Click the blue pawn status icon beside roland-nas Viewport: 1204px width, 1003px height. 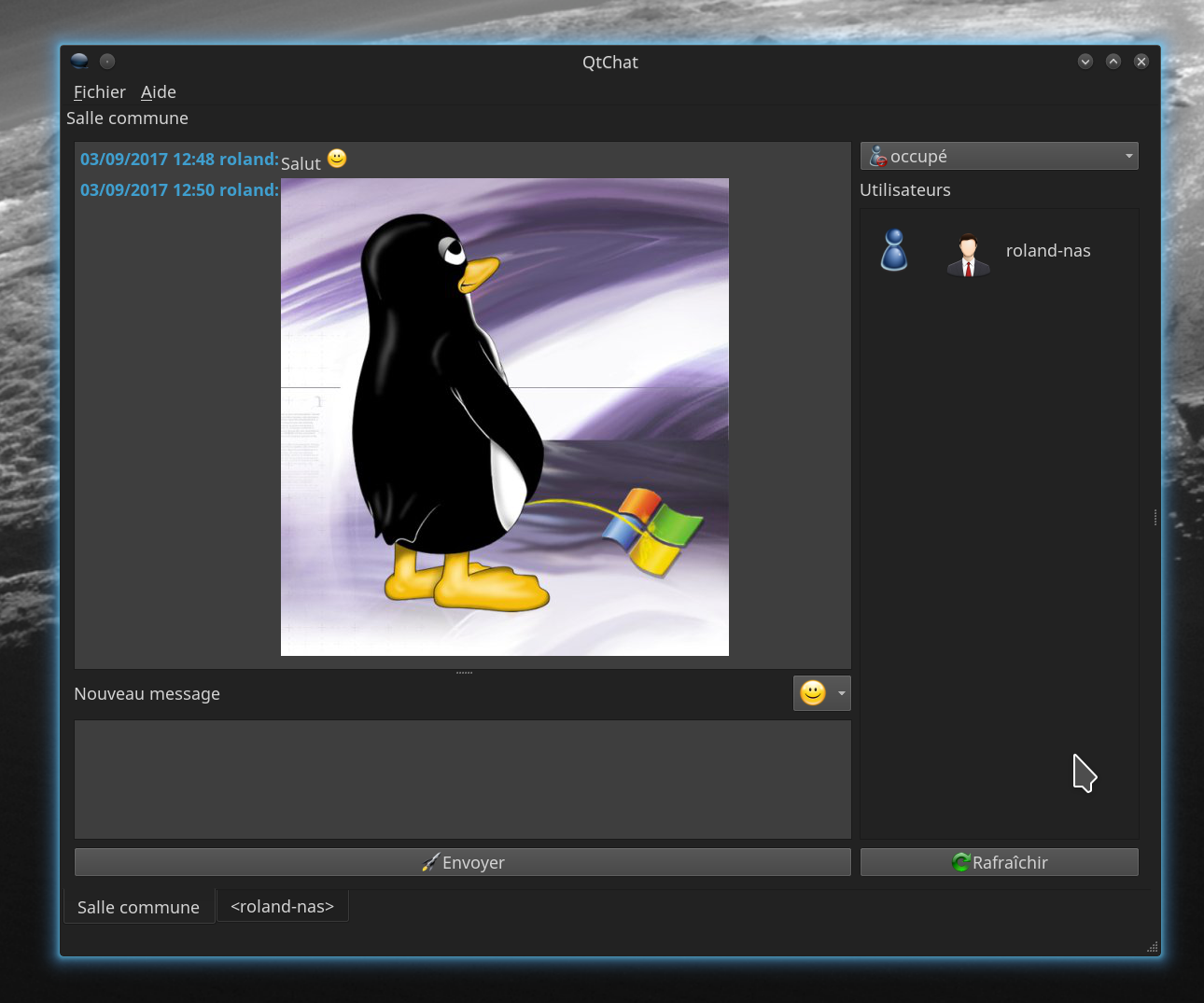pos(894,250)
